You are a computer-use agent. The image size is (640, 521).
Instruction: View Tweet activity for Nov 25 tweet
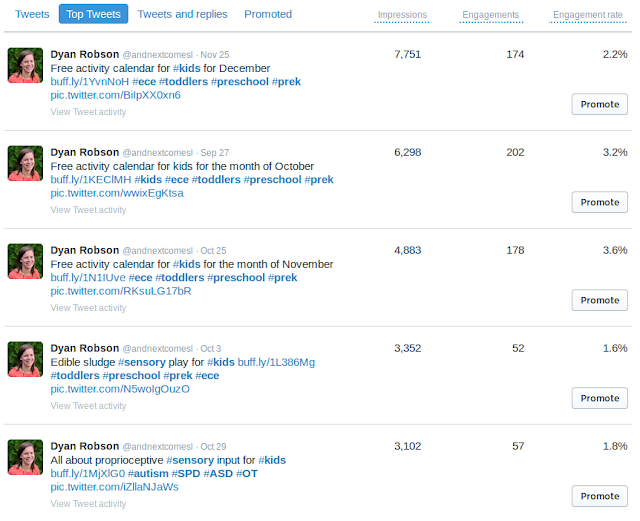coord(88,112)
